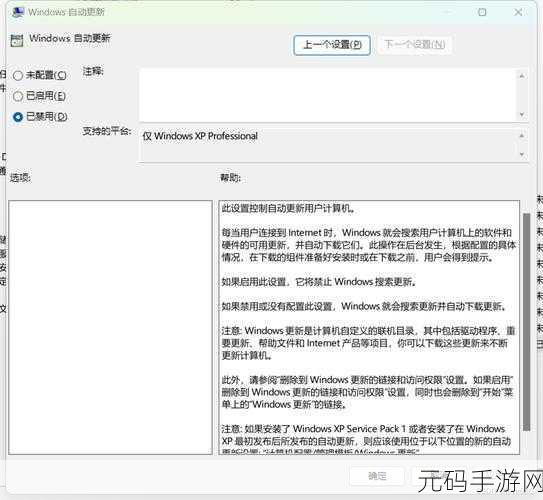Click the text 仅 Windows XP Professional

tap(200, 136)
